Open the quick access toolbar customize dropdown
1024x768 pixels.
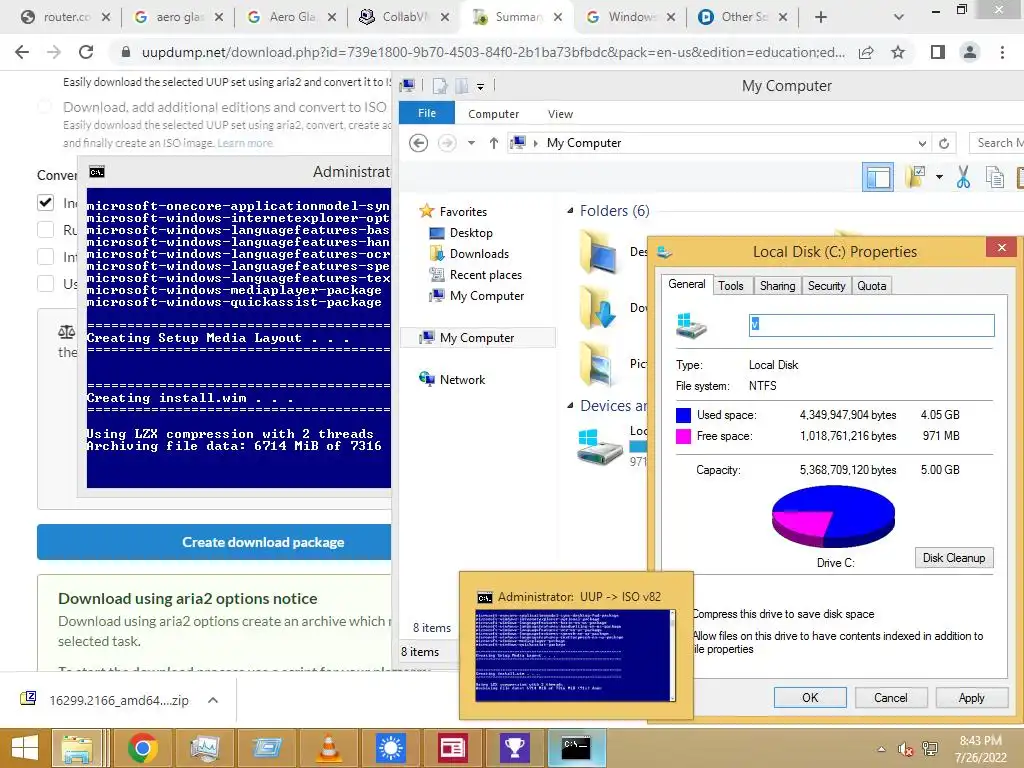pyautogui.click(x=480, y=86)
